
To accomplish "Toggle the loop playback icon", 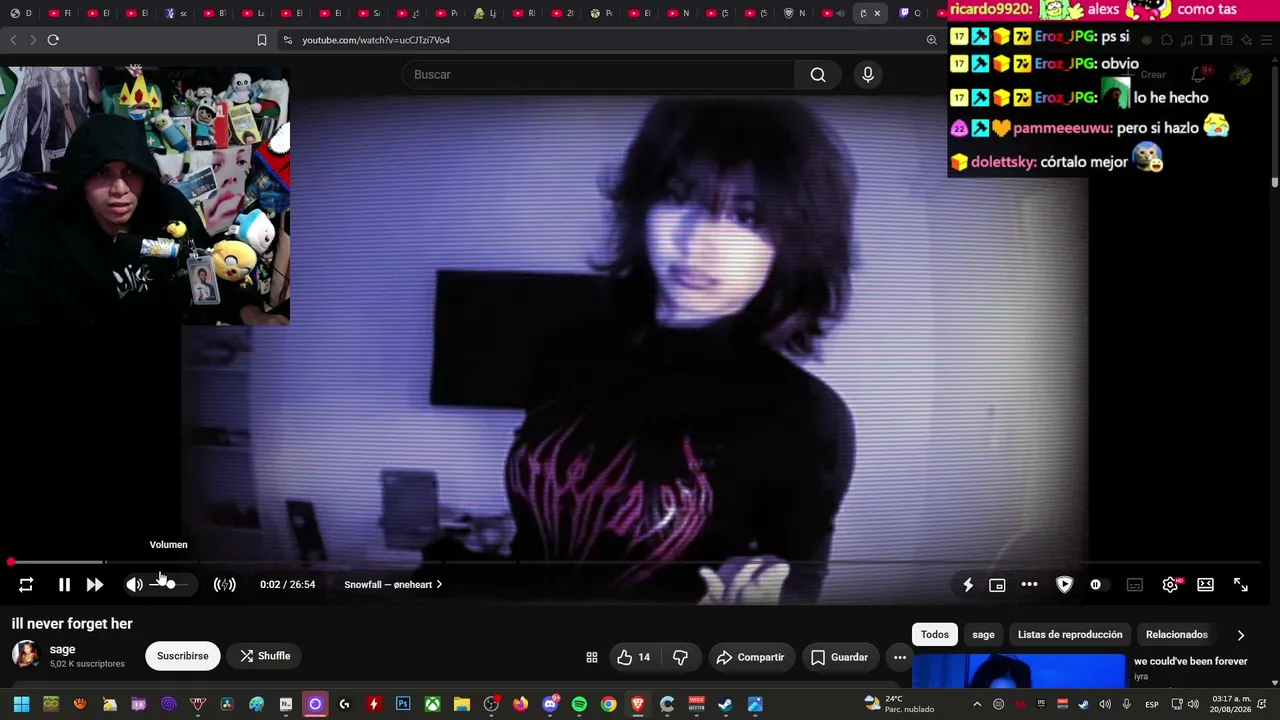I will (26, 585).
